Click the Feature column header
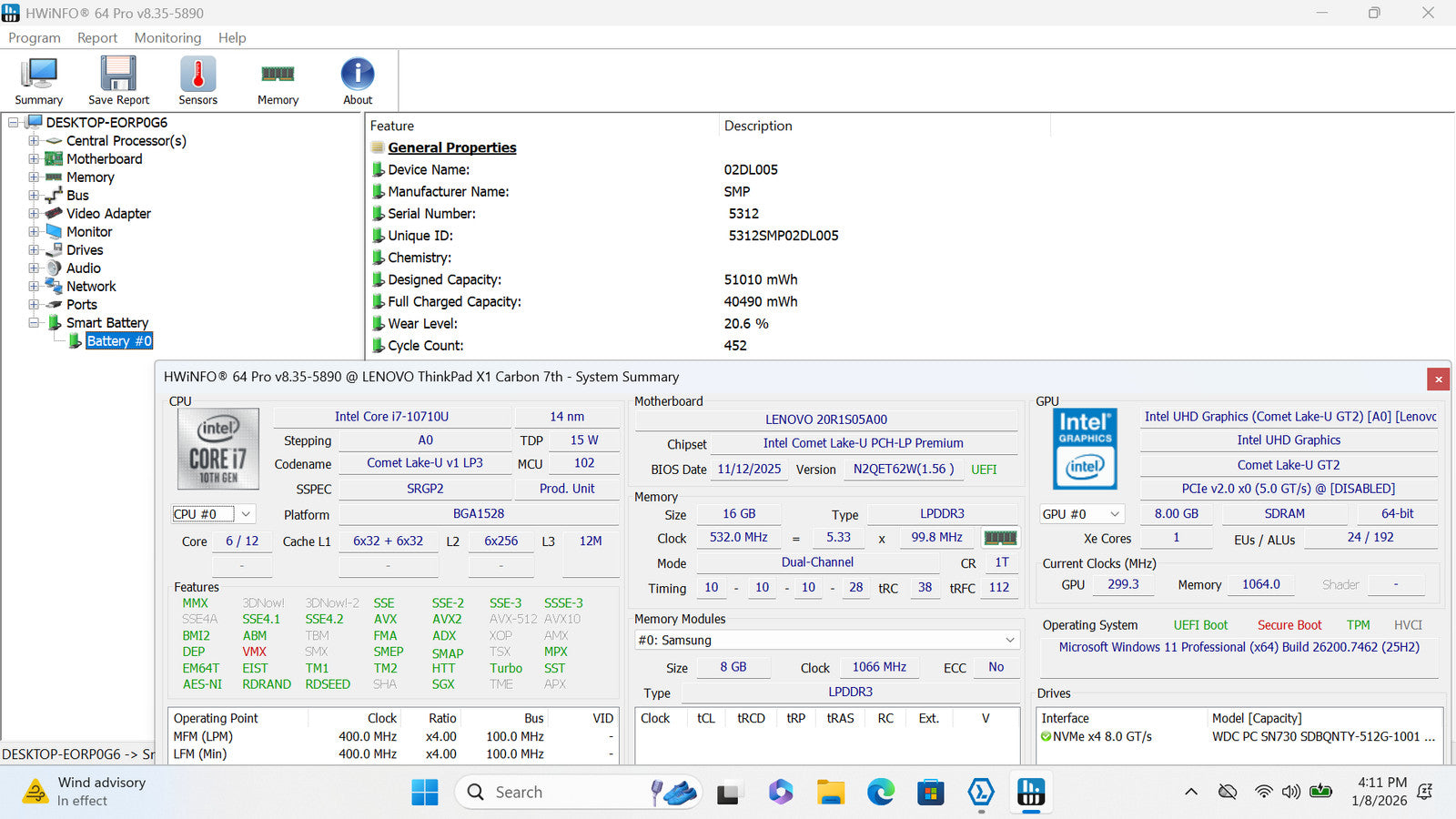This screenshot has height=819, width=1456. point(392,126)
